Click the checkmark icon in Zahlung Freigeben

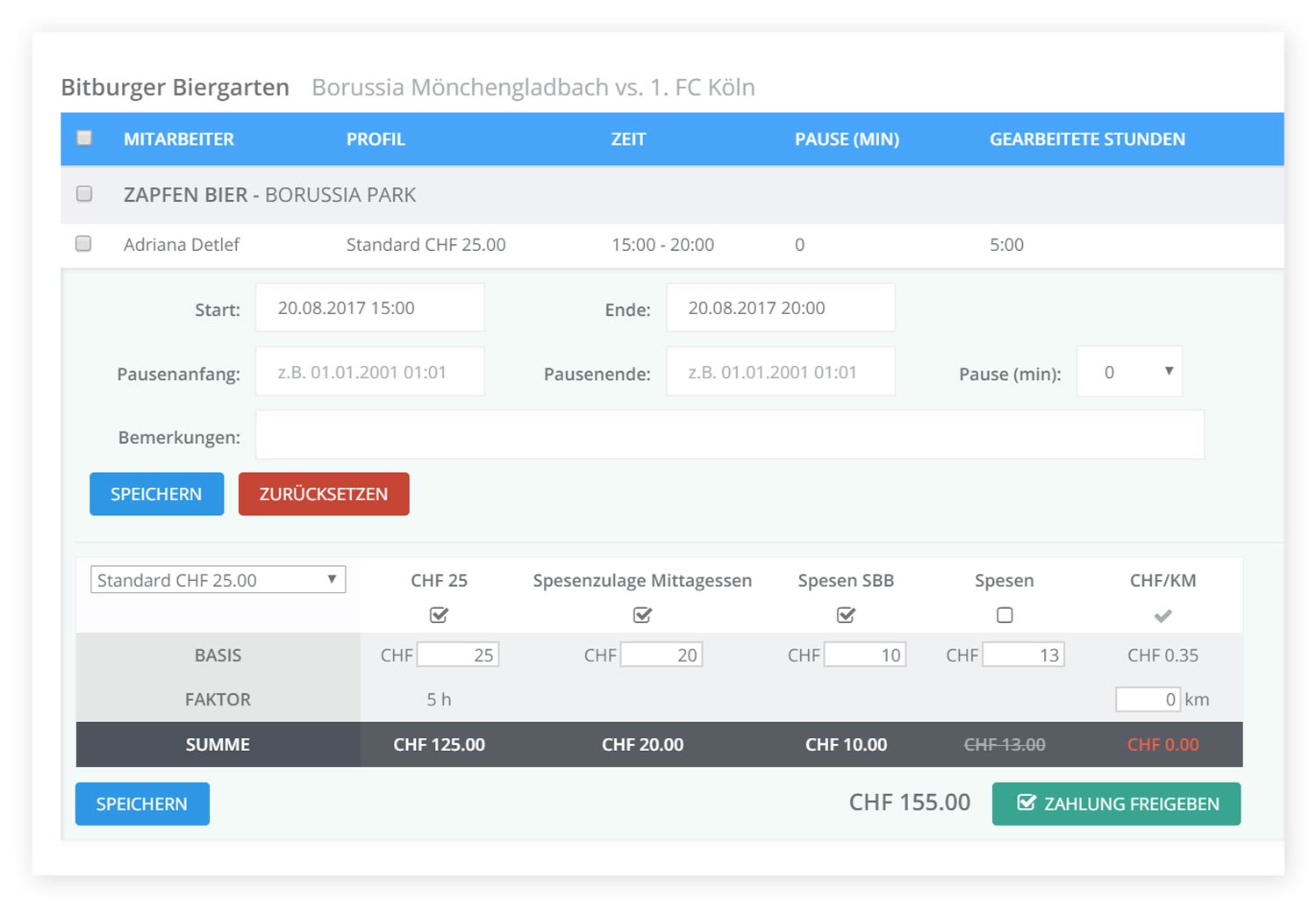pyautogui.click(x=1026, y=803)
